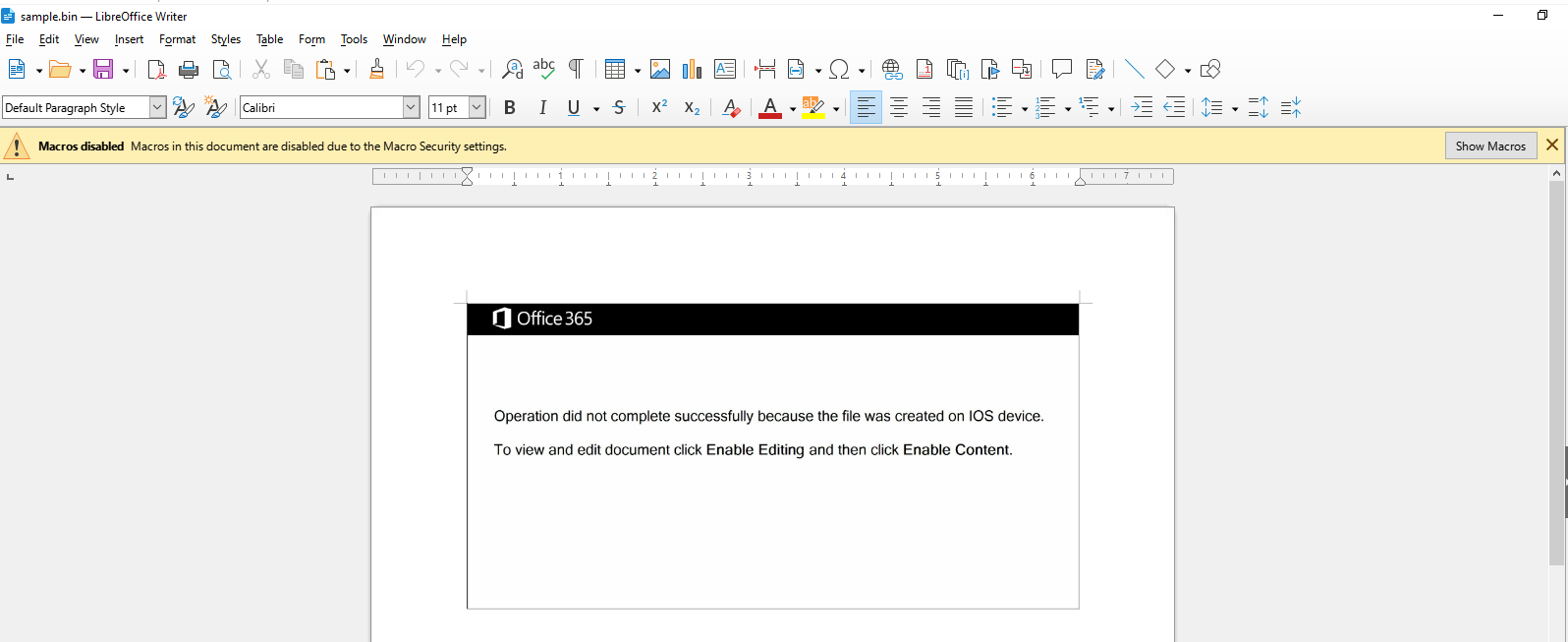Open the font color picker arrow
The image size is (1568, 642).
(793, 108)
